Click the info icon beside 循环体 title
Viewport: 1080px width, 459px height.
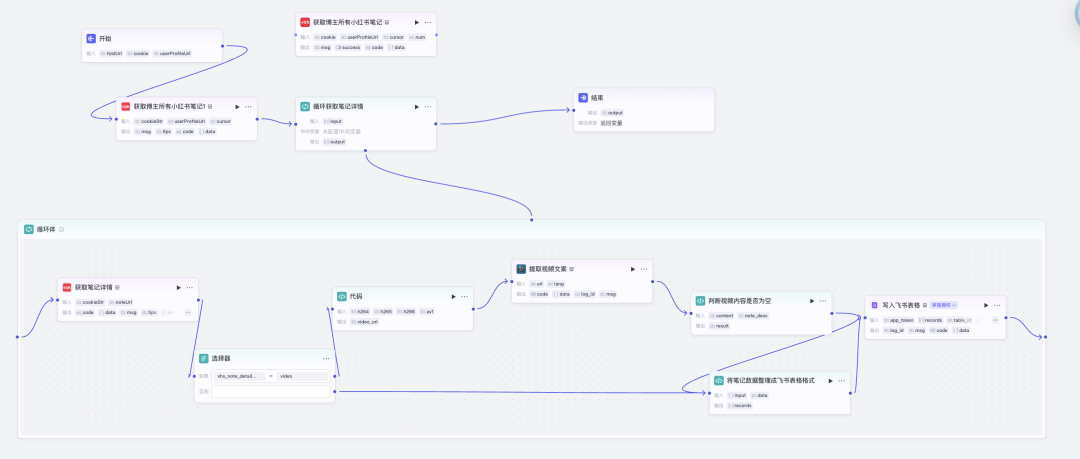click(62, 230)
